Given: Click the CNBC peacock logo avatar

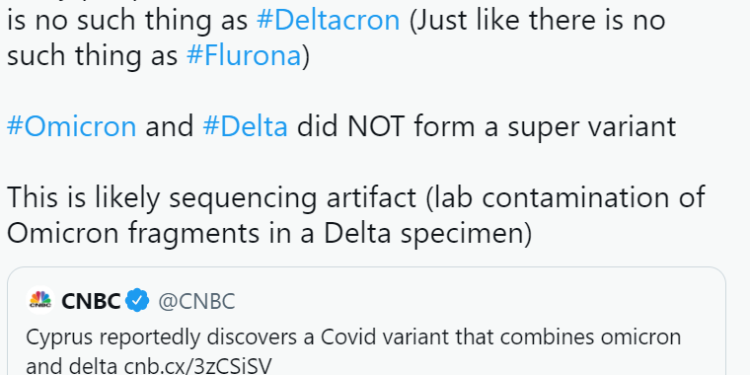Looking at the screenshot, I should click(x=40, y=300).
